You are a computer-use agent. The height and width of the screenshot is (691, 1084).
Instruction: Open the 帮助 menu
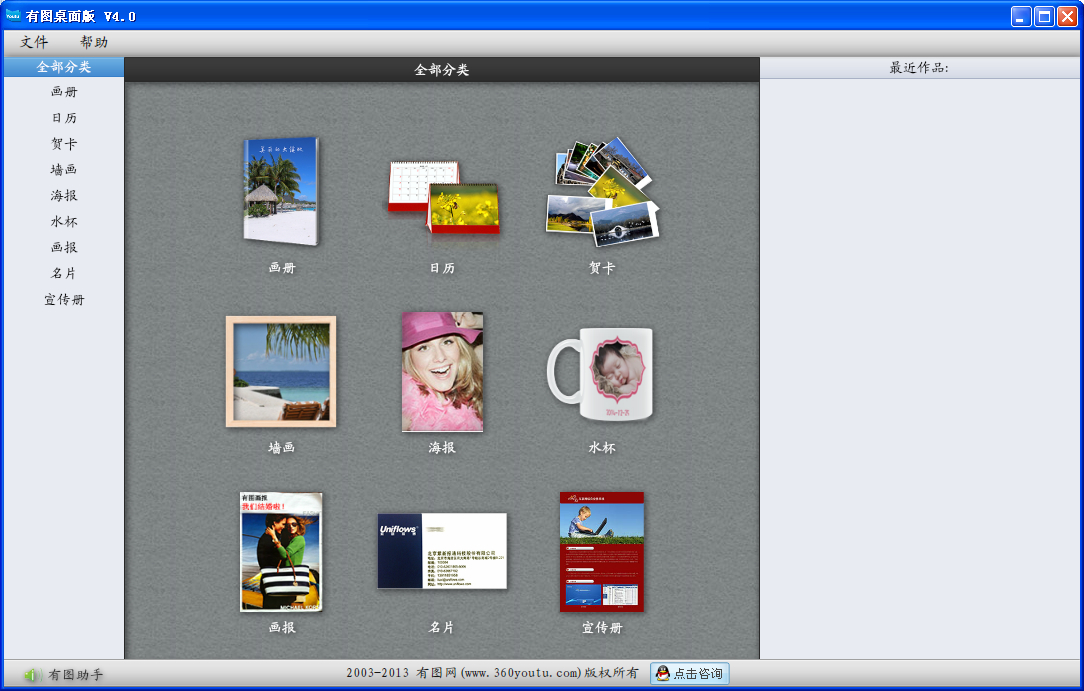coord(94,42)
